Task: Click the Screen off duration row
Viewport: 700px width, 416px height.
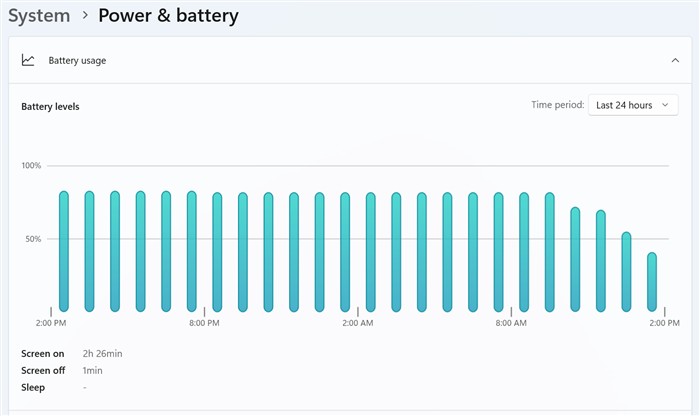Action: [x=62, y=370]
